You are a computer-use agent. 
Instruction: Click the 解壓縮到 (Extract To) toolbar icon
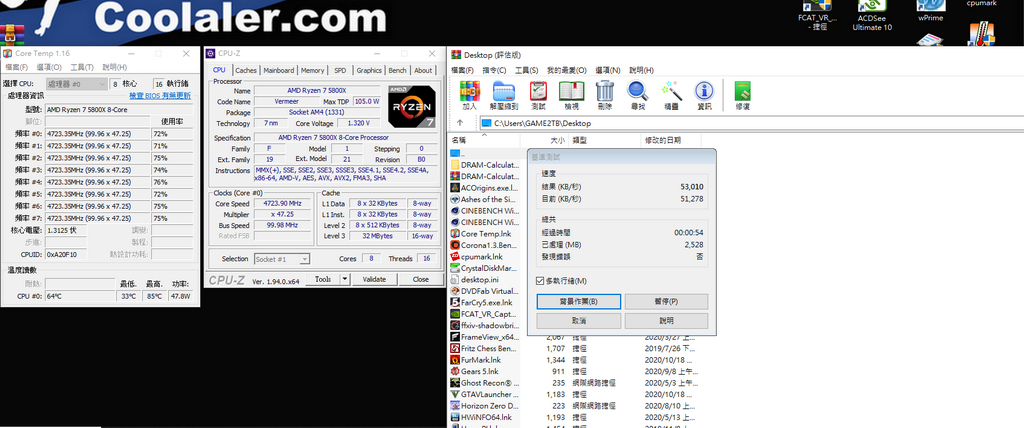pos(503,96)
